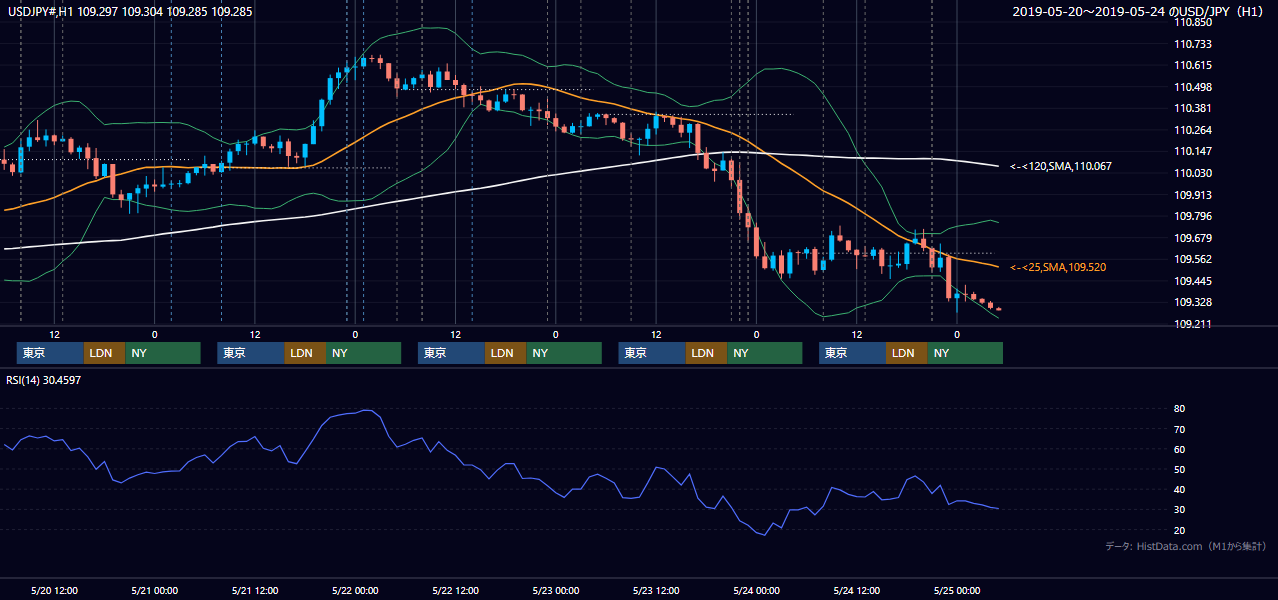Image resolution: width=1278 pixels, height=600 pixels.
Task: Click price axis value 109.211
Action: [x=1193, y=324]
